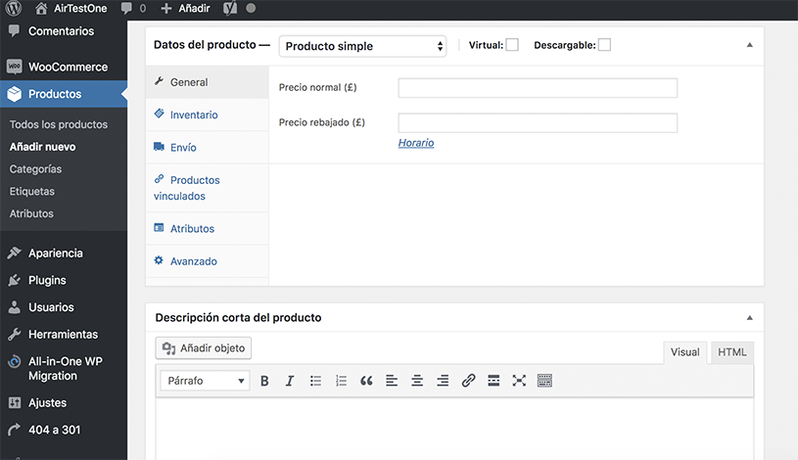Open the WooCommerce menu

pos(64,67)
